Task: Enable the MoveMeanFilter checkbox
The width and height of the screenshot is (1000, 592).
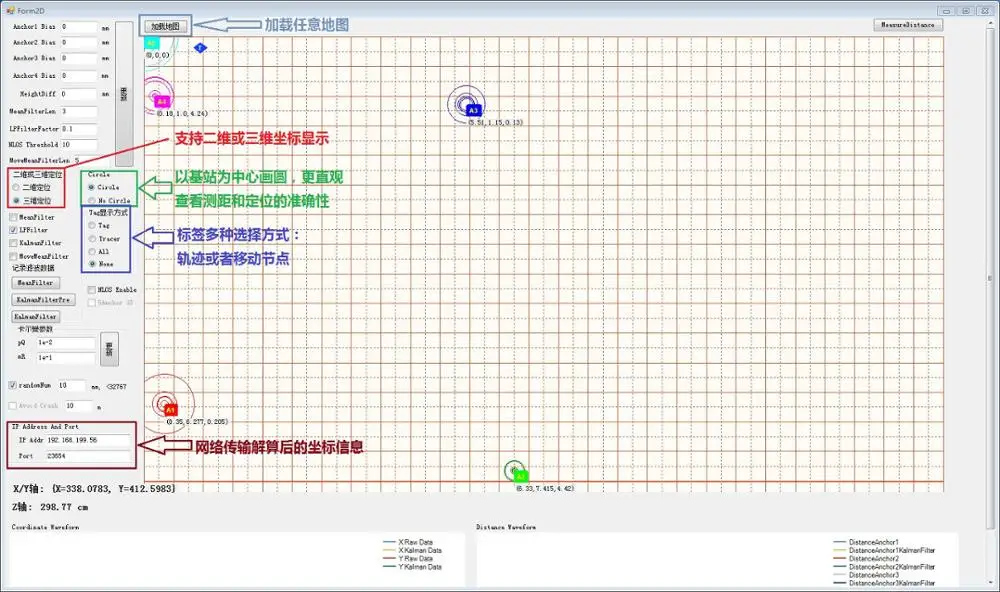Action: 13,256
